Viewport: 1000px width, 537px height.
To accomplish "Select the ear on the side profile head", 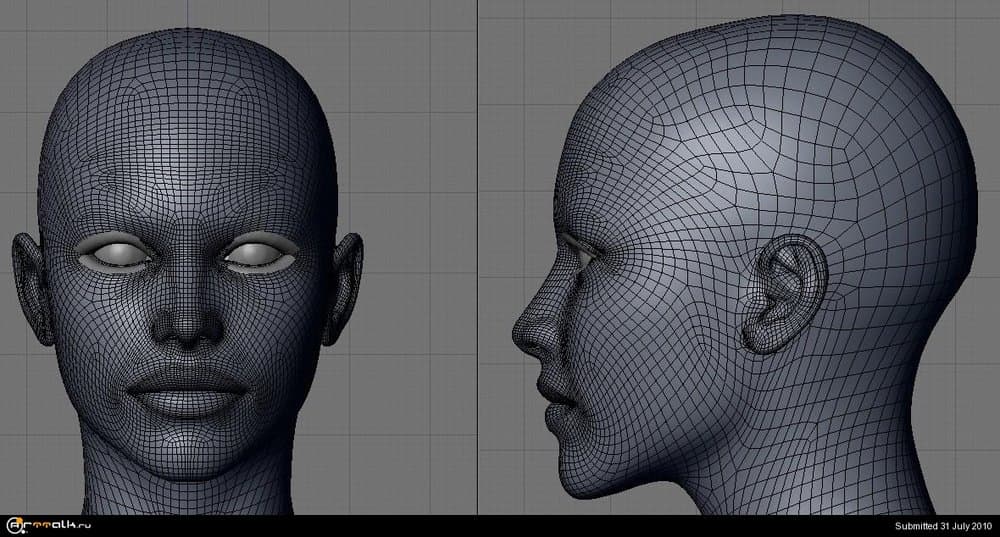I will [x=785, y=293].
